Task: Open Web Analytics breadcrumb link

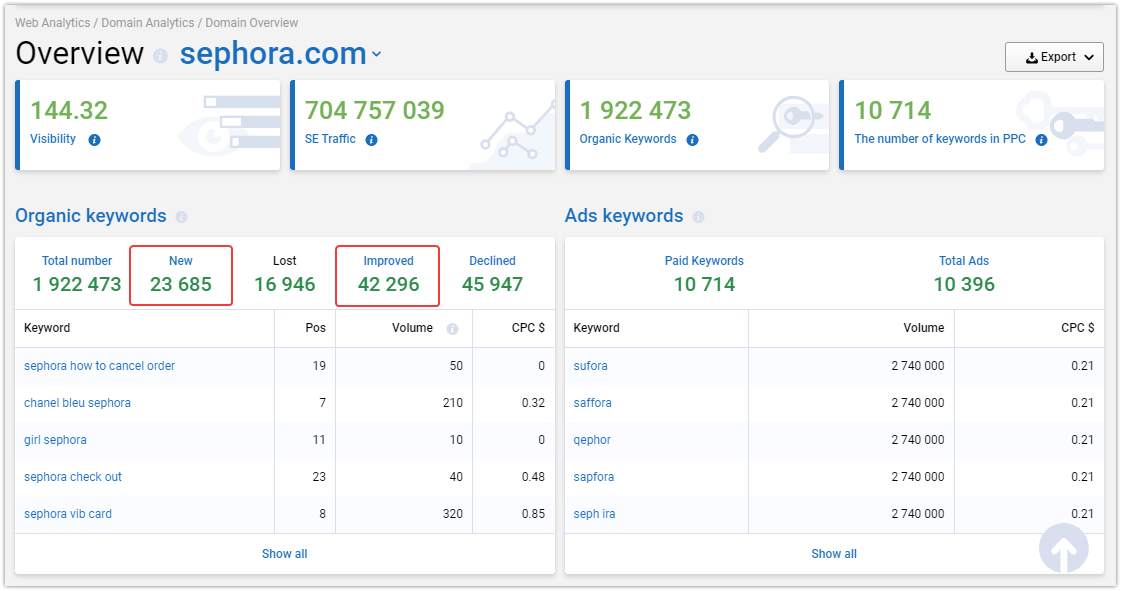Action: coord(53,23)
